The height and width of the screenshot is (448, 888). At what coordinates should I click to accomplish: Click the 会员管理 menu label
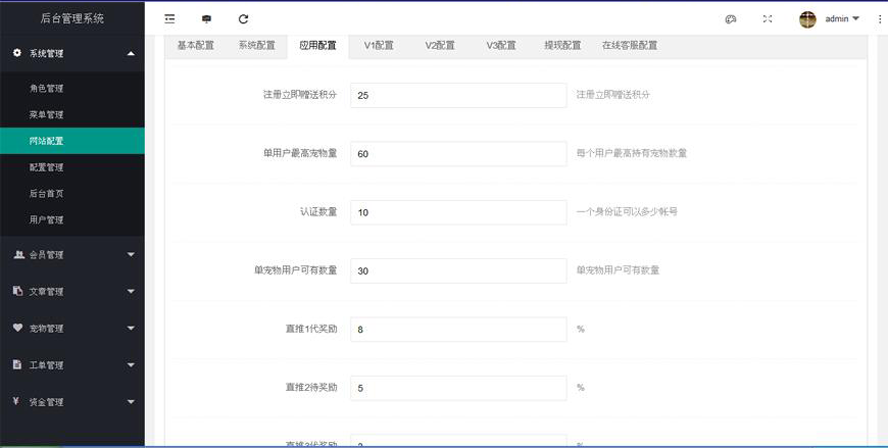46,255
